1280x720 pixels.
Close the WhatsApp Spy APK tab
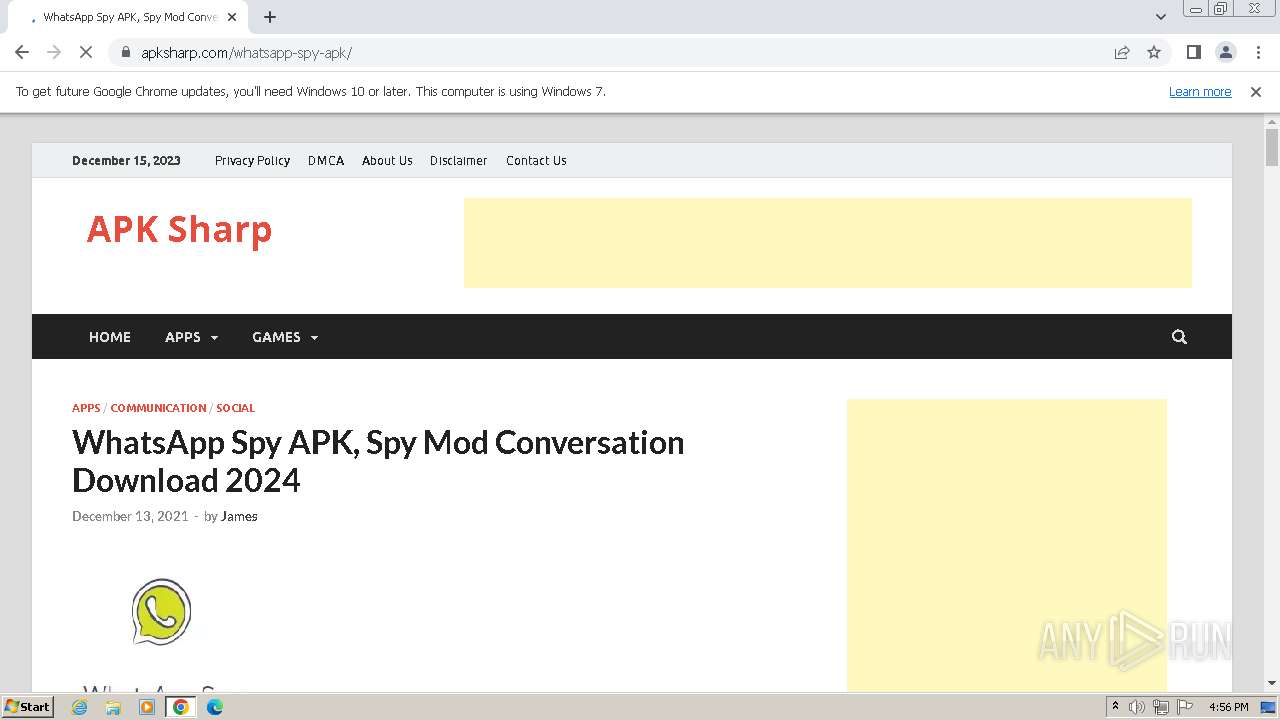coord(232,17)
